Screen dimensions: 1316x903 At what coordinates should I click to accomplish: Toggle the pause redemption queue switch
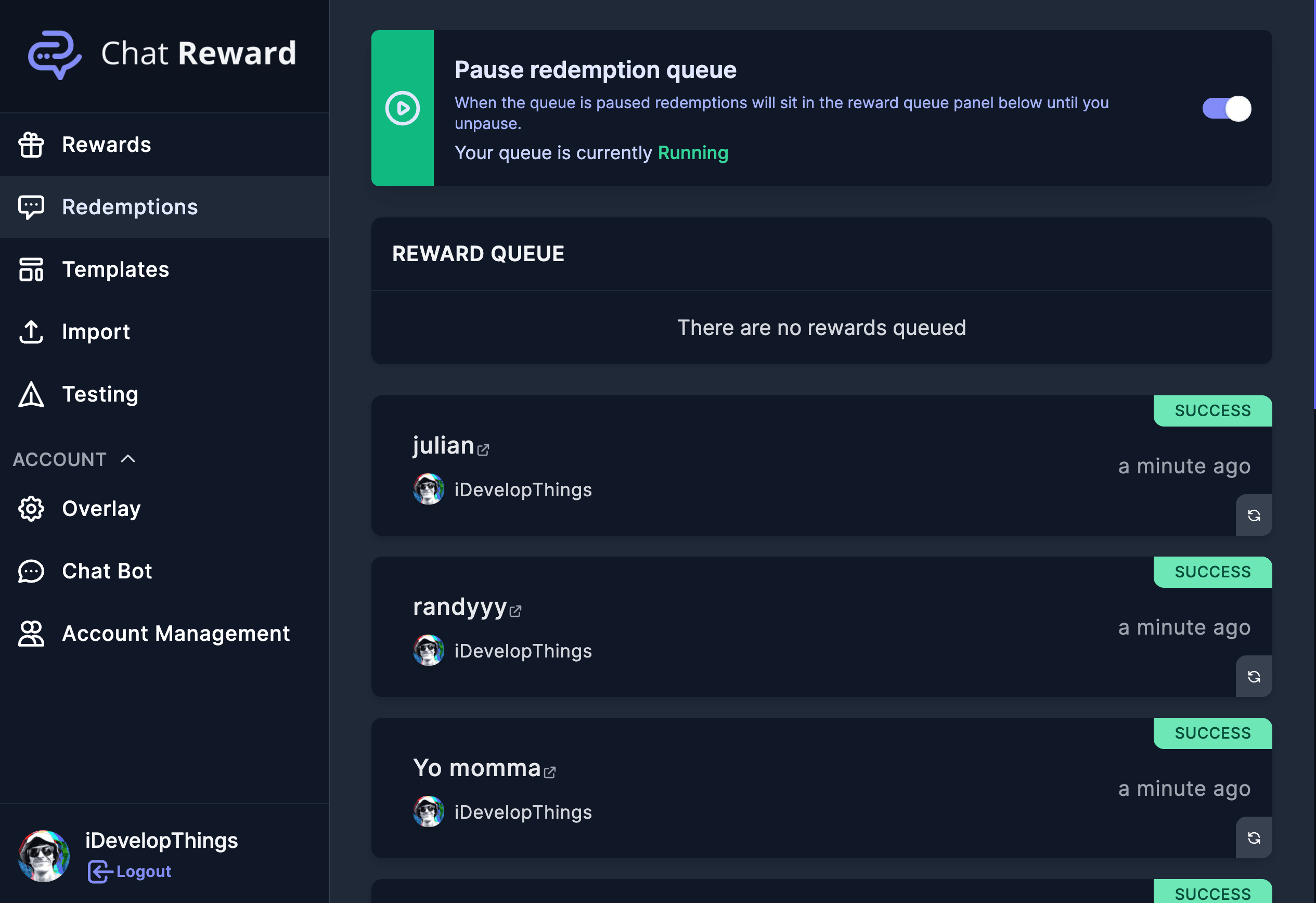pyautogui.click(x=1226, y=108)
